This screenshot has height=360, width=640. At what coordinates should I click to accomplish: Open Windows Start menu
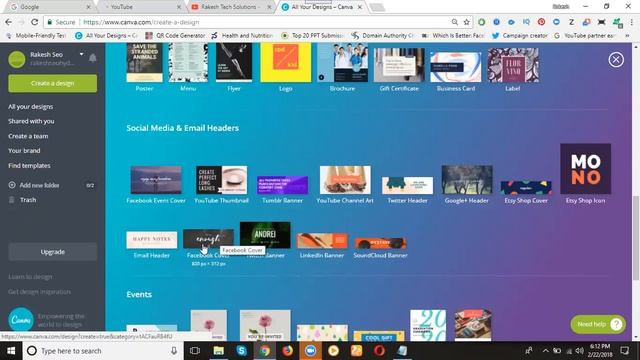tap(11, 351)
